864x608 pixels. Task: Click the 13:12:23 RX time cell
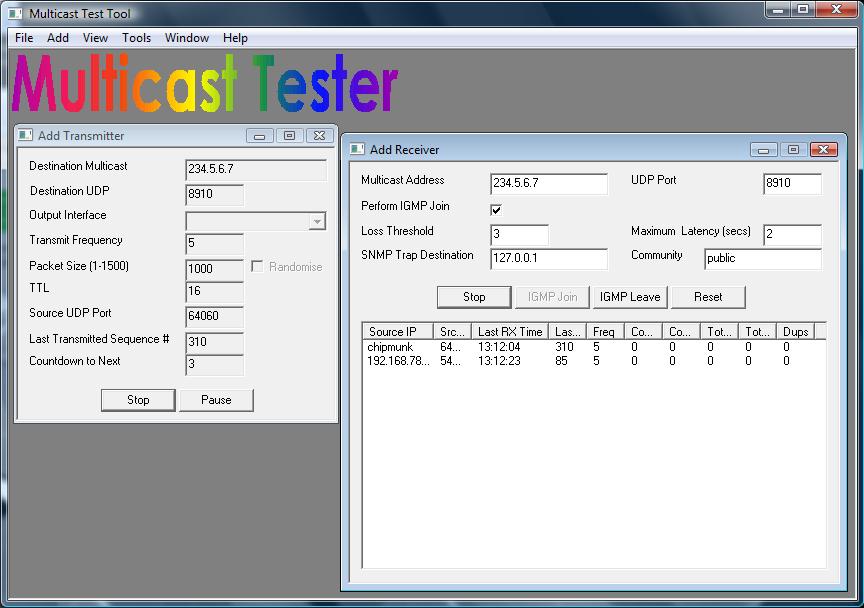[499, 361]
